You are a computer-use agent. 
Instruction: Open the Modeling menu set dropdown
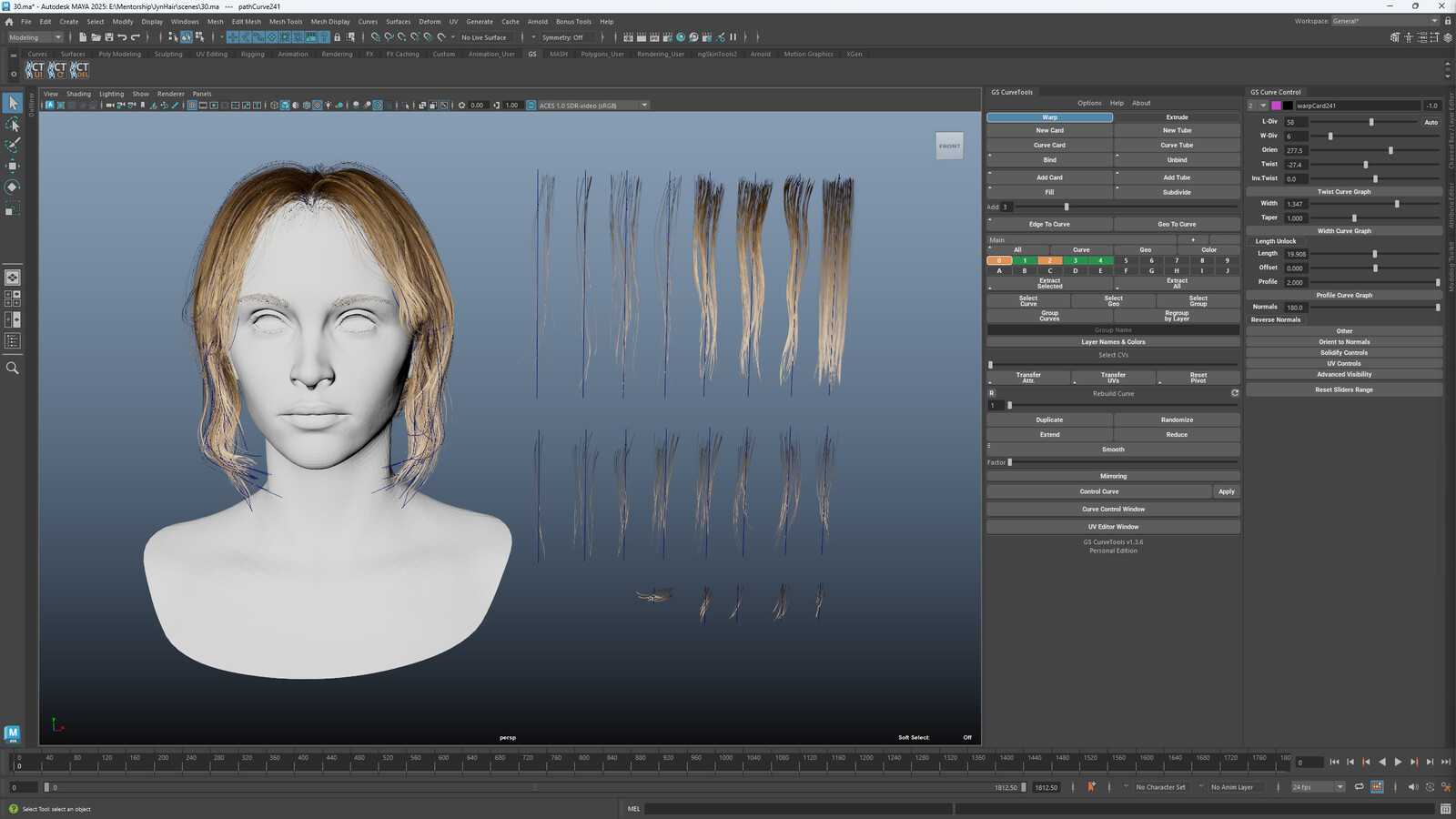[35, 37]
